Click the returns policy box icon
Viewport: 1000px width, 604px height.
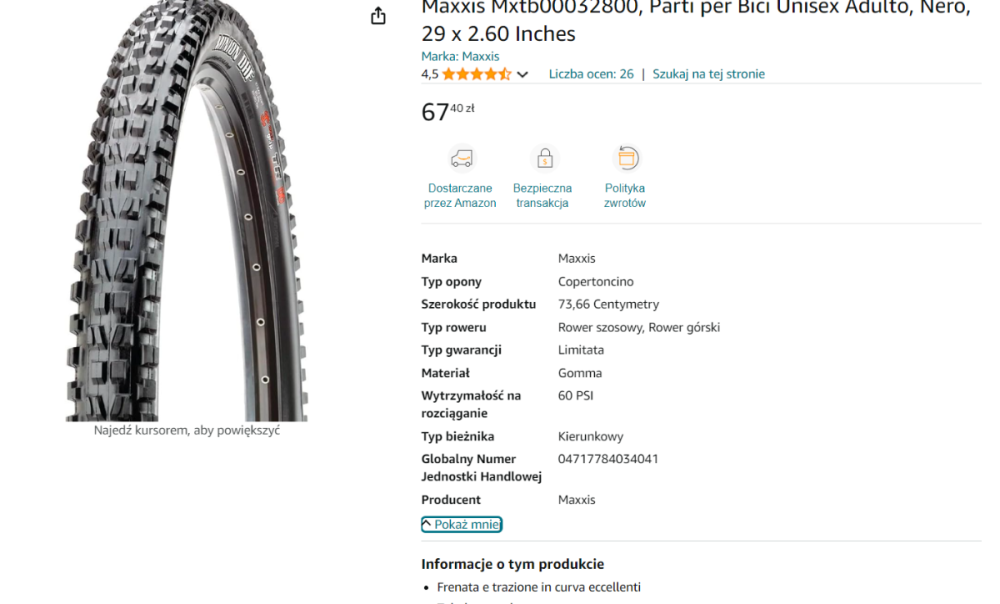(626, 158)
